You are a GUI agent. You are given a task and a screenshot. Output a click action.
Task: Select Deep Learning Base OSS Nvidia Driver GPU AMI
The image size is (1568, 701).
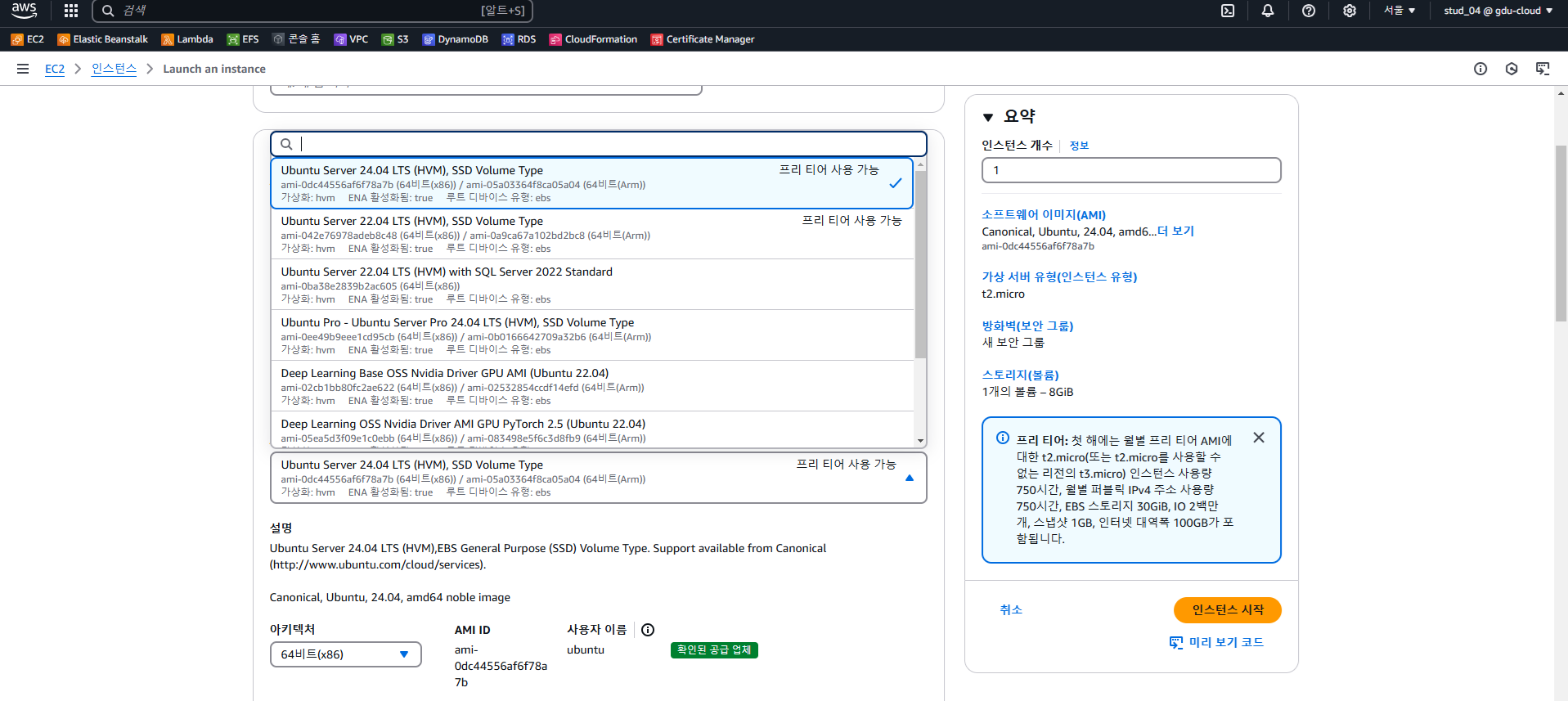[x=592, y=386]
